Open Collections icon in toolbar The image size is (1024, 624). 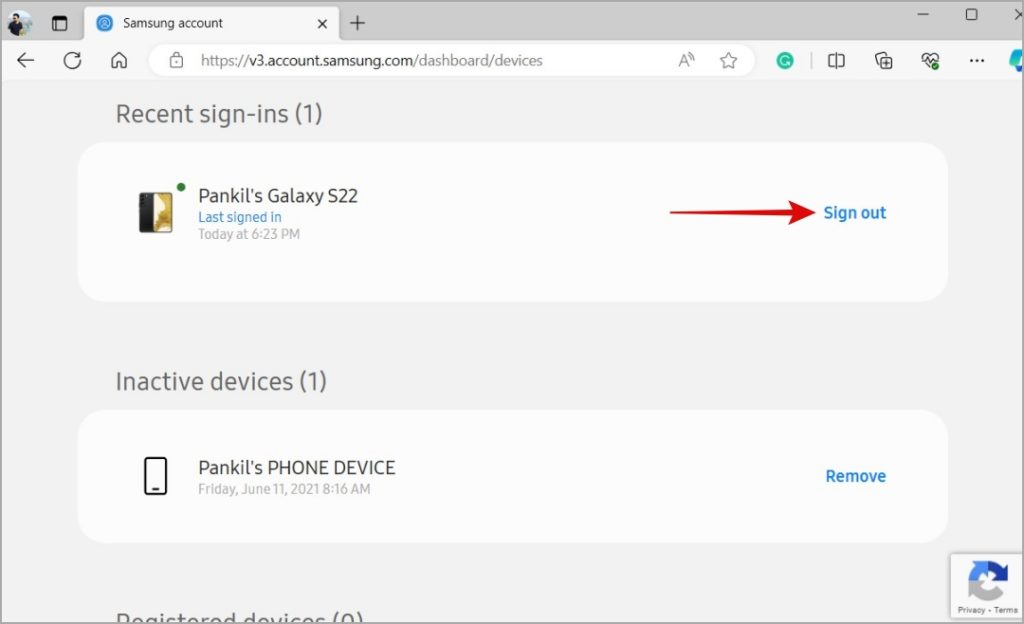pyautogui.click(x=884, y=61)
